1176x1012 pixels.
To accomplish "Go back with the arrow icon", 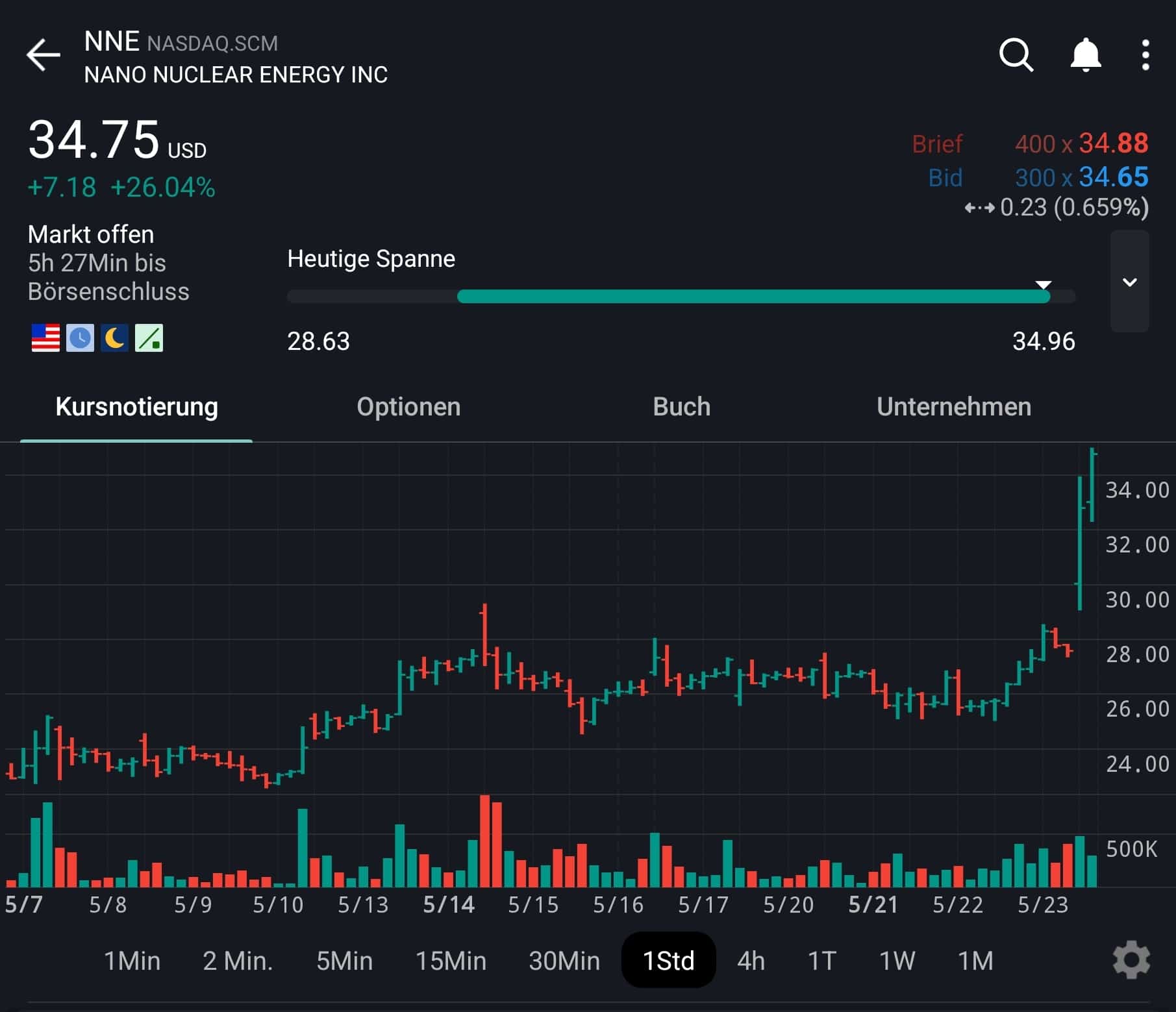I will 44,55.
